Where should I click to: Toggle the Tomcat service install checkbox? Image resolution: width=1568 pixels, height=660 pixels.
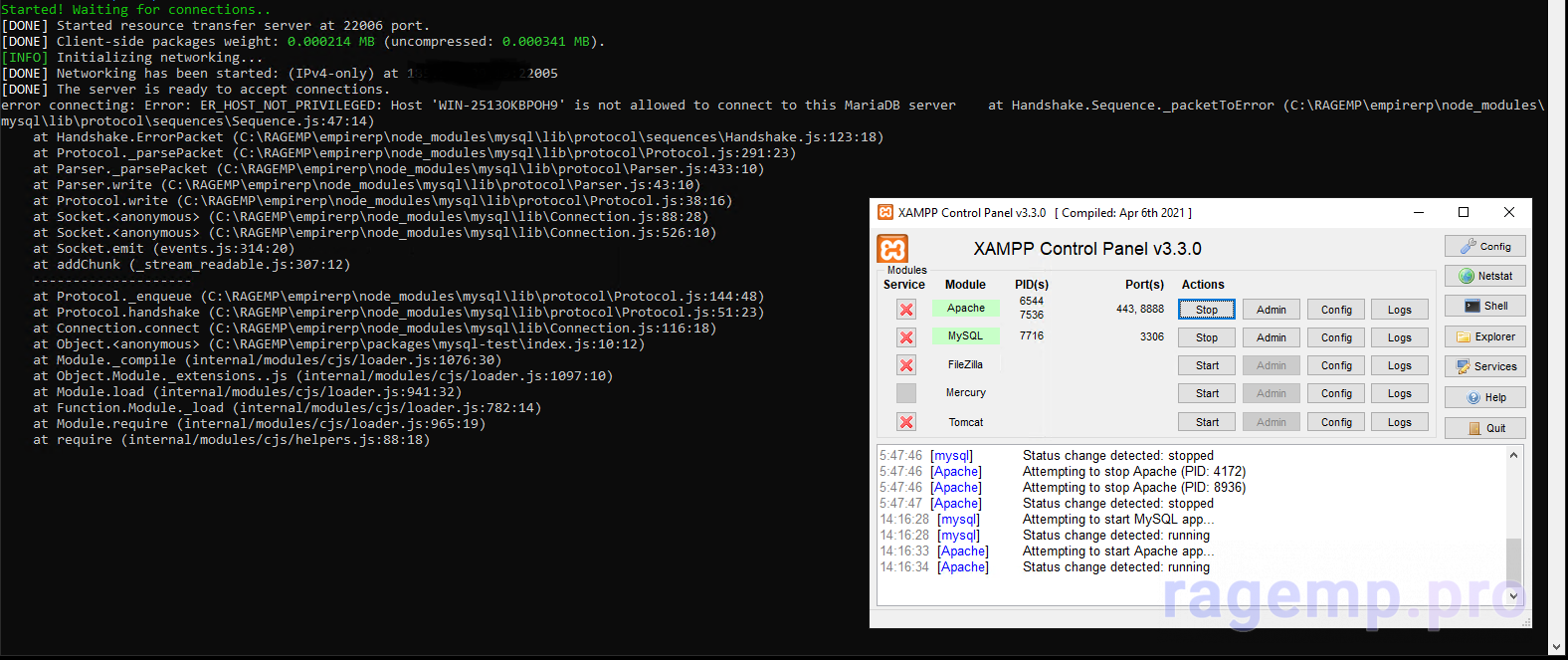906,422
